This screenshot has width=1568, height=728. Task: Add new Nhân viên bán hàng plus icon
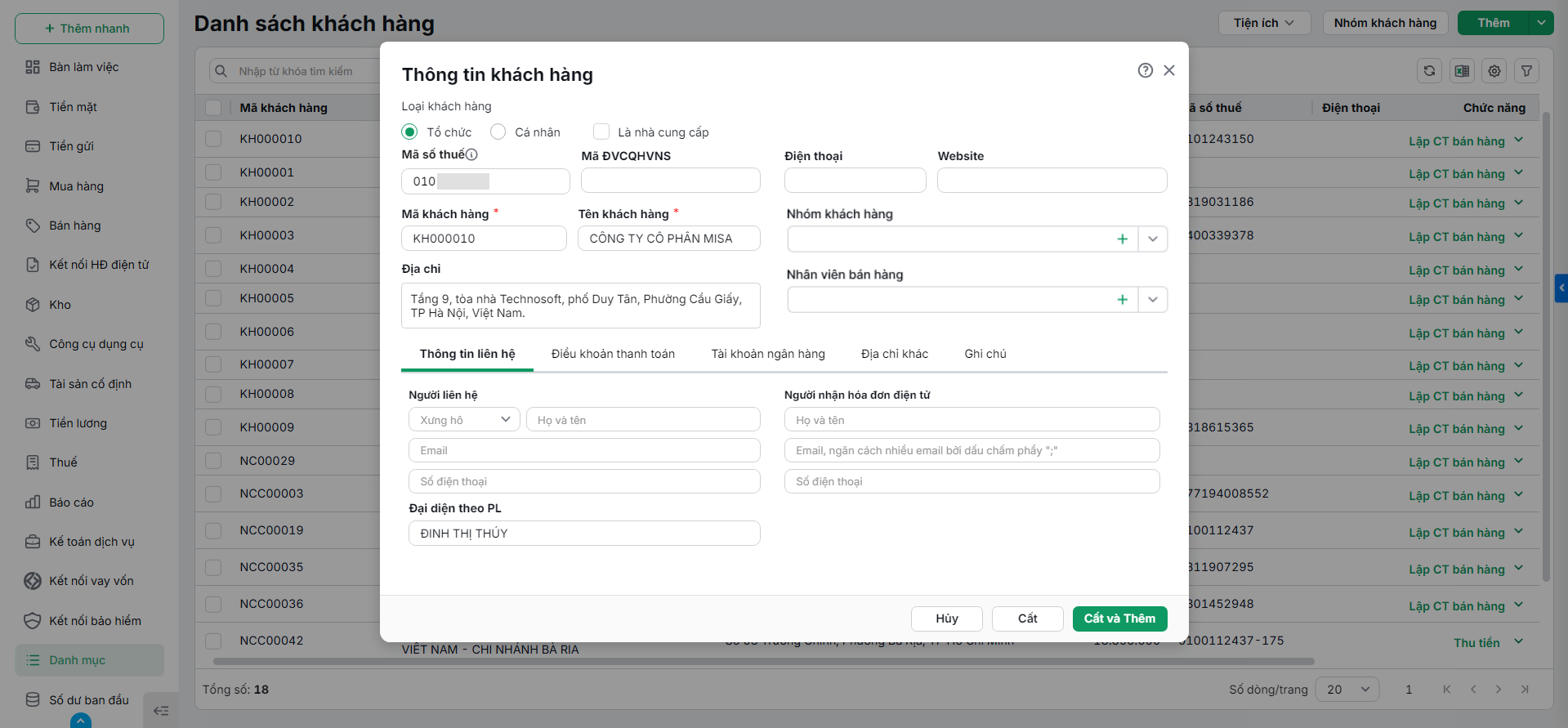(x=1123, y=300)
